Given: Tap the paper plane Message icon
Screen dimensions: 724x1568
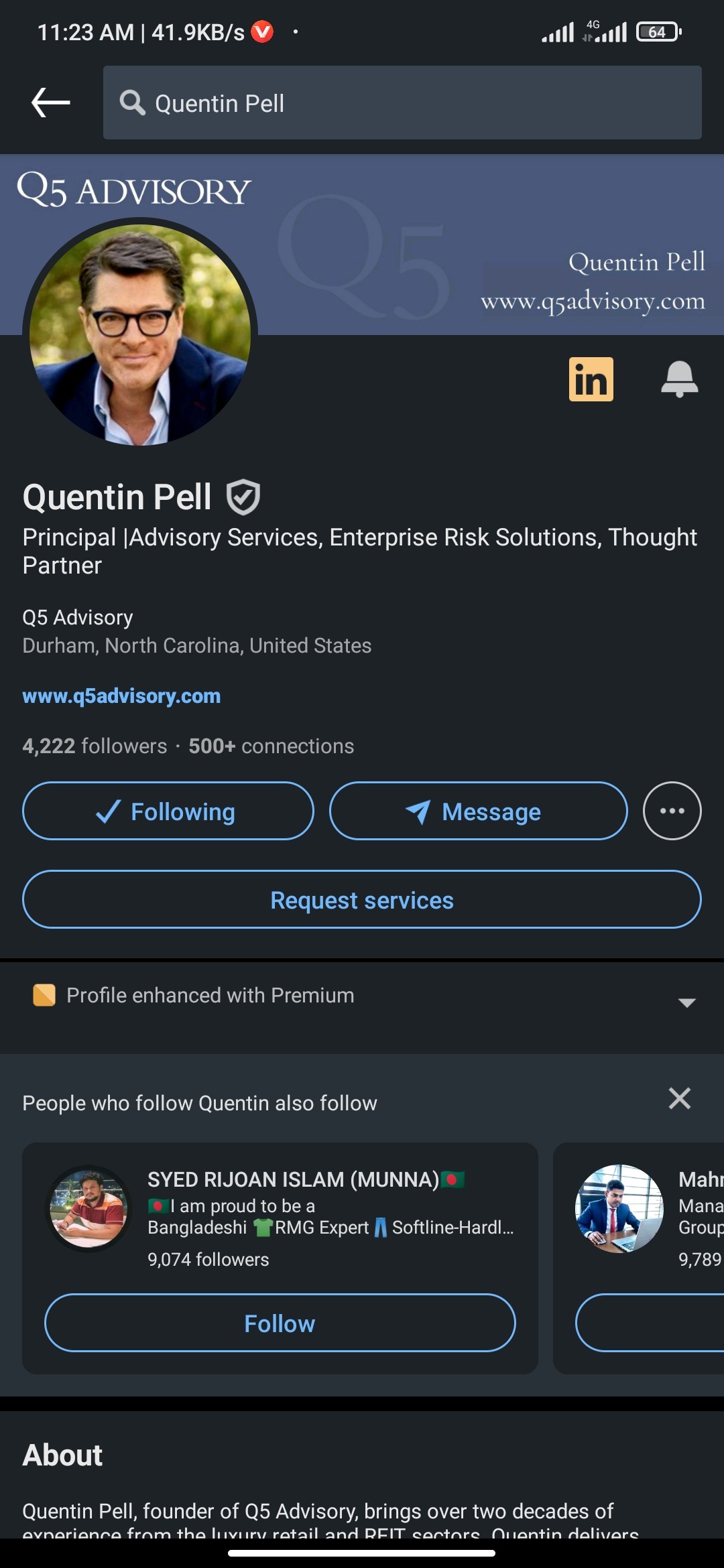Looking at the screenshot, I should (418, 811).
